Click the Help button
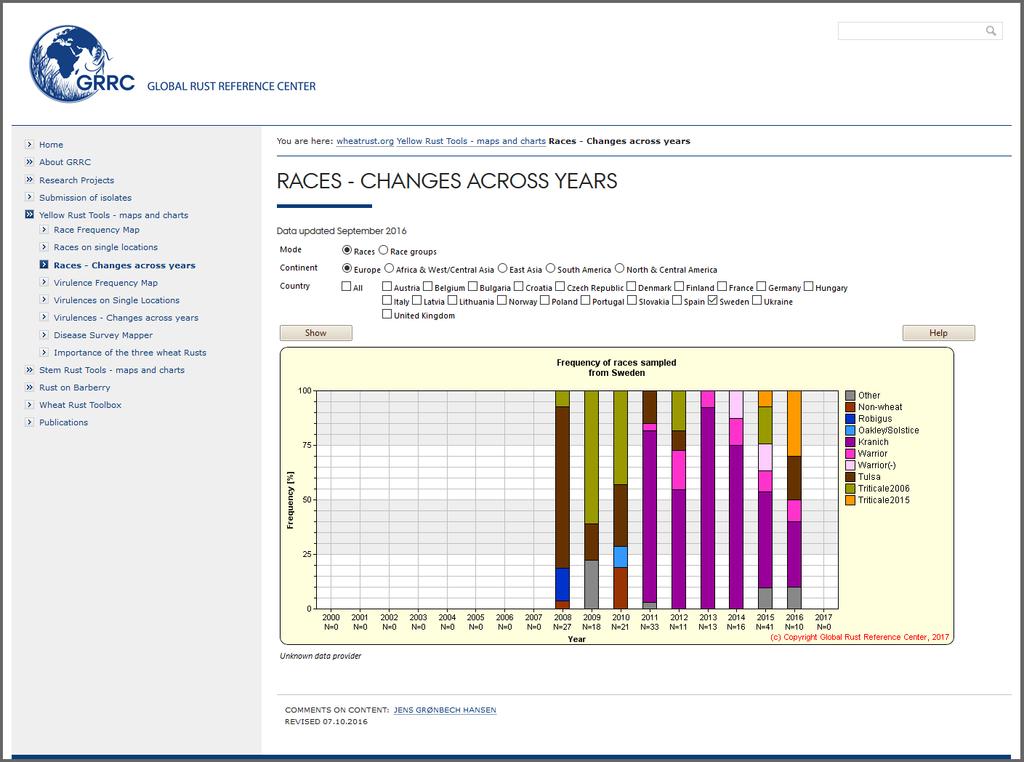1024x762 pixels. [x=938, y=333]
